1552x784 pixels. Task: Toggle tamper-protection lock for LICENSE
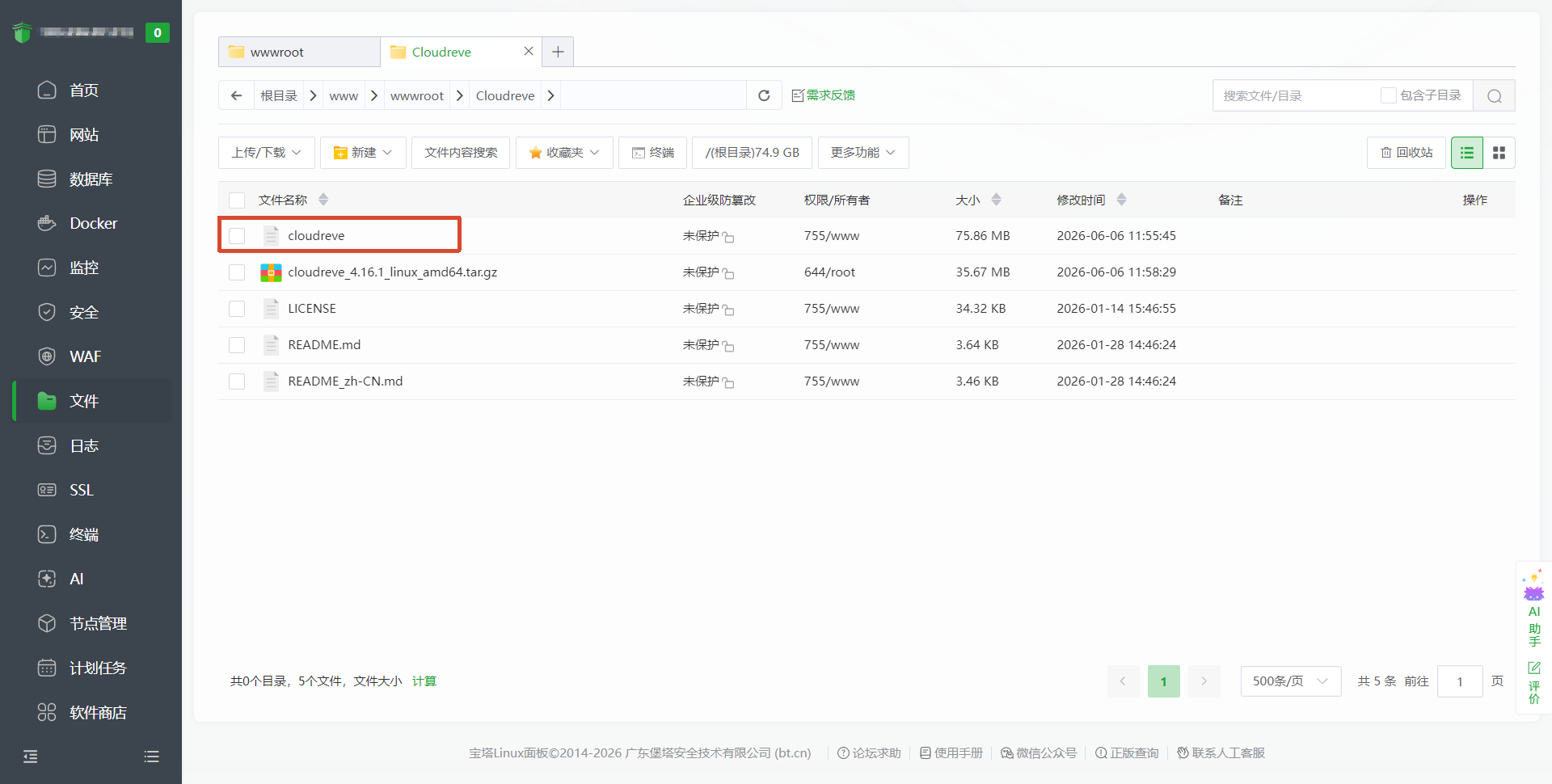(x=727, y=310)
